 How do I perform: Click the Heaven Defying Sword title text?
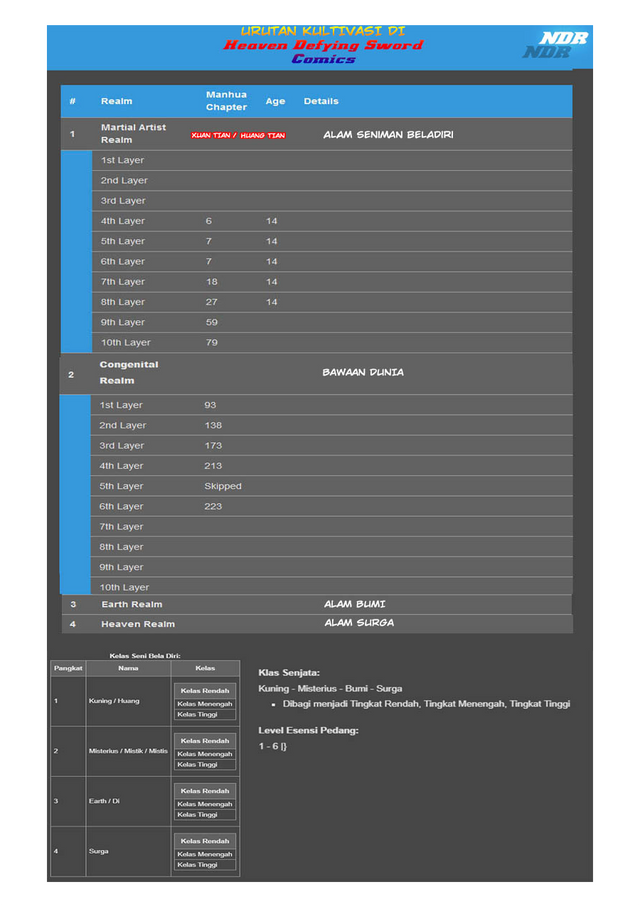322,45
